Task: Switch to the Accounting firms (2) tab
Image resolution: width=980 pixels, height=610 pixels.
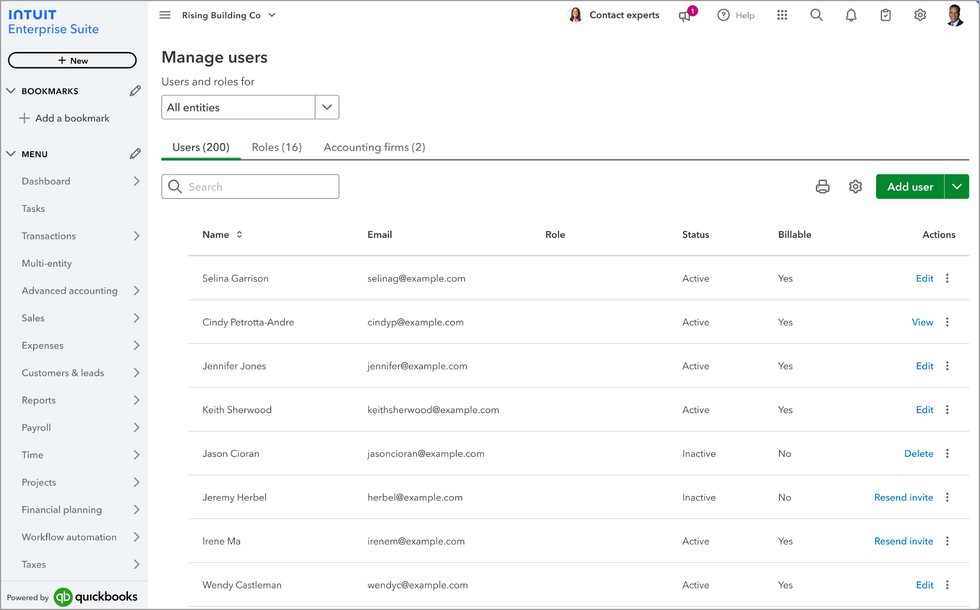Action: click(374, 147)
